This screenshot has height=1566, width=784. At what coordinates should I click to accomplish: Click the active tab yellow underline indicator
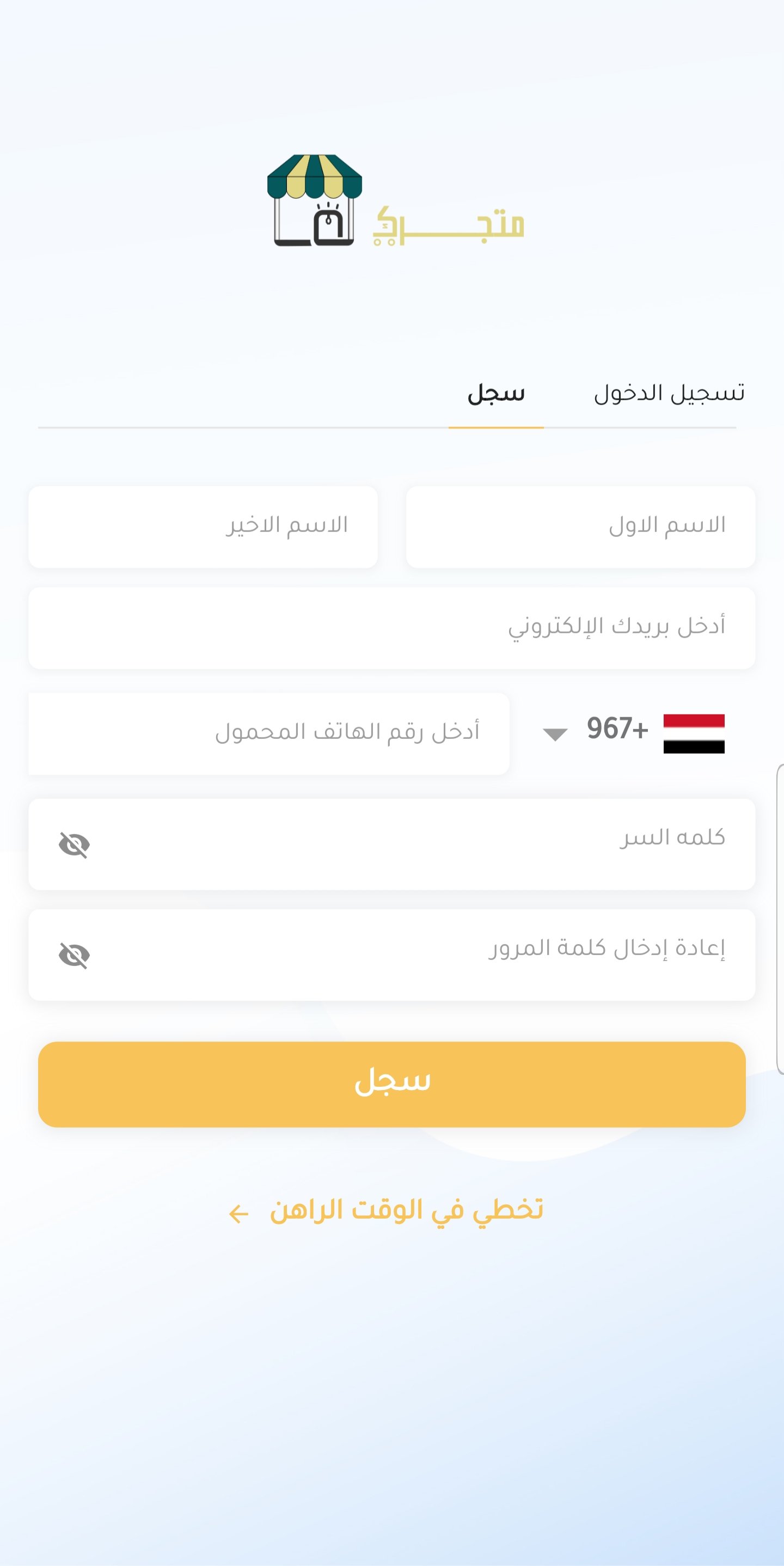(496, 427)
